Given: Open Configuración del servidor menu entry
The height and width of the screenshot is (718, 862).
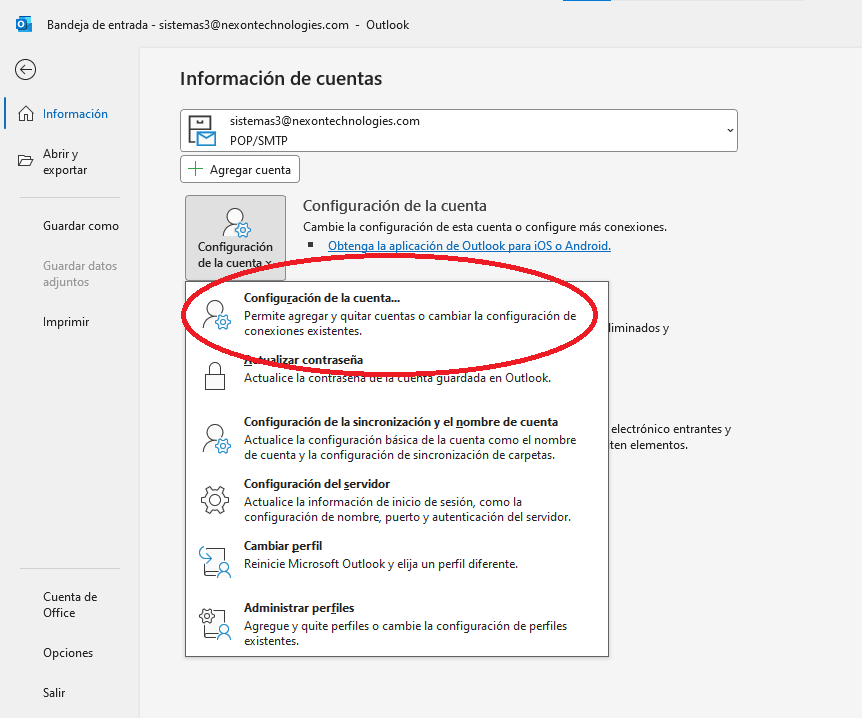Looking at the screenshot, I should tap(396, 500).
